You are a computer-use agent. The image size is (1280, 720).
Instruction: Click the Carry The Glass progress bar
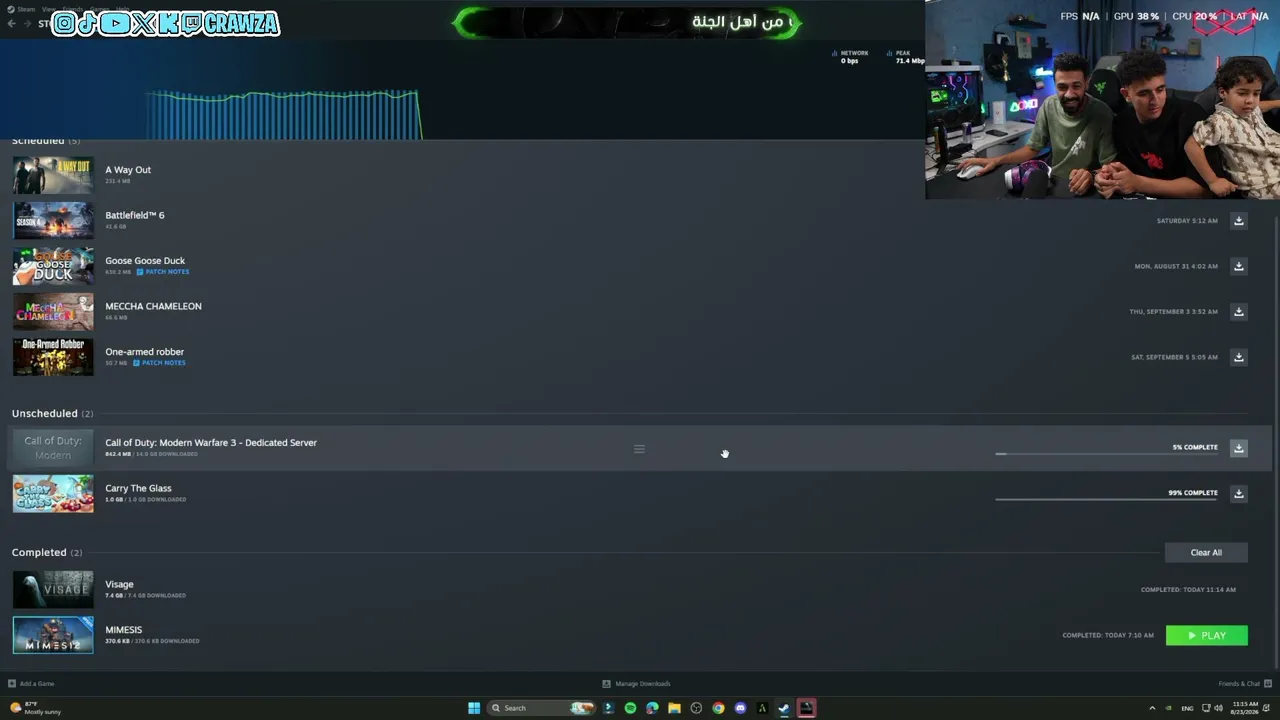click(x=1106, y=499)
